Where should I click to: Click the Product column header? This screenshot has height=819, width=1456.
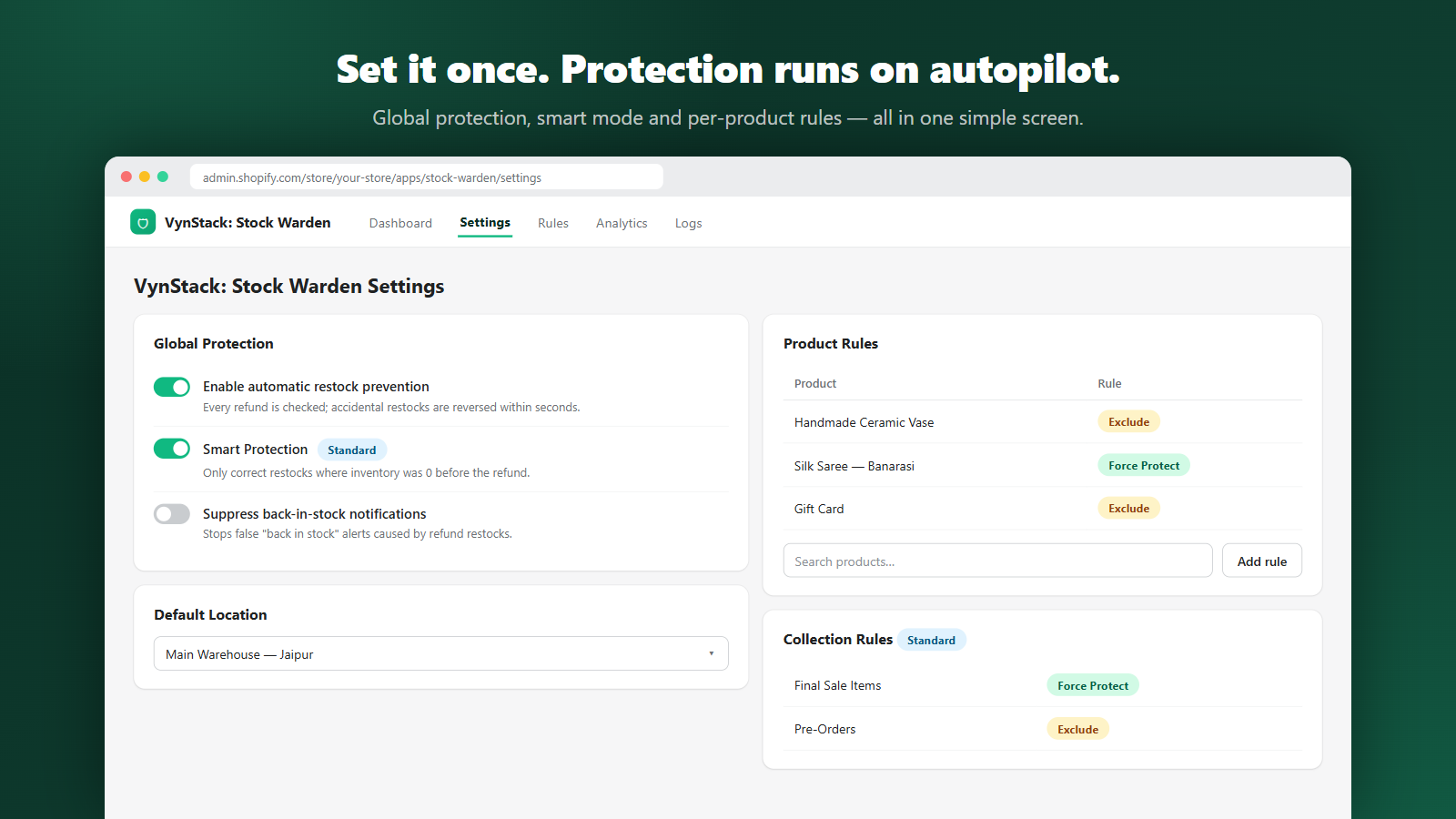(815, 383)
